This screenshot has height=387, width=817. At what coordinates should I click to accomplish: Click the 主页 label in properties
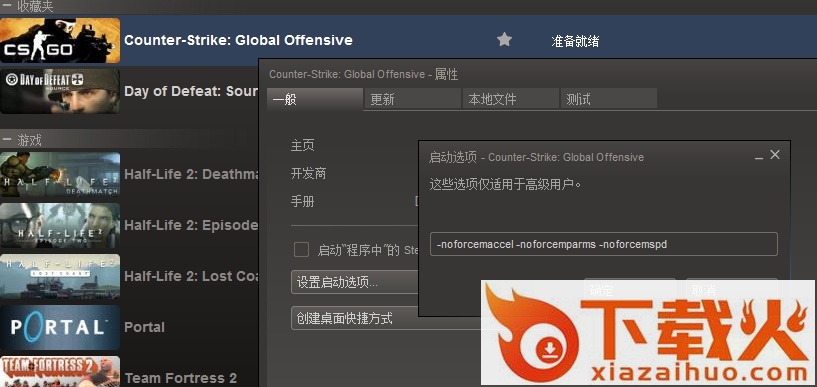click(x=303, y=145)
